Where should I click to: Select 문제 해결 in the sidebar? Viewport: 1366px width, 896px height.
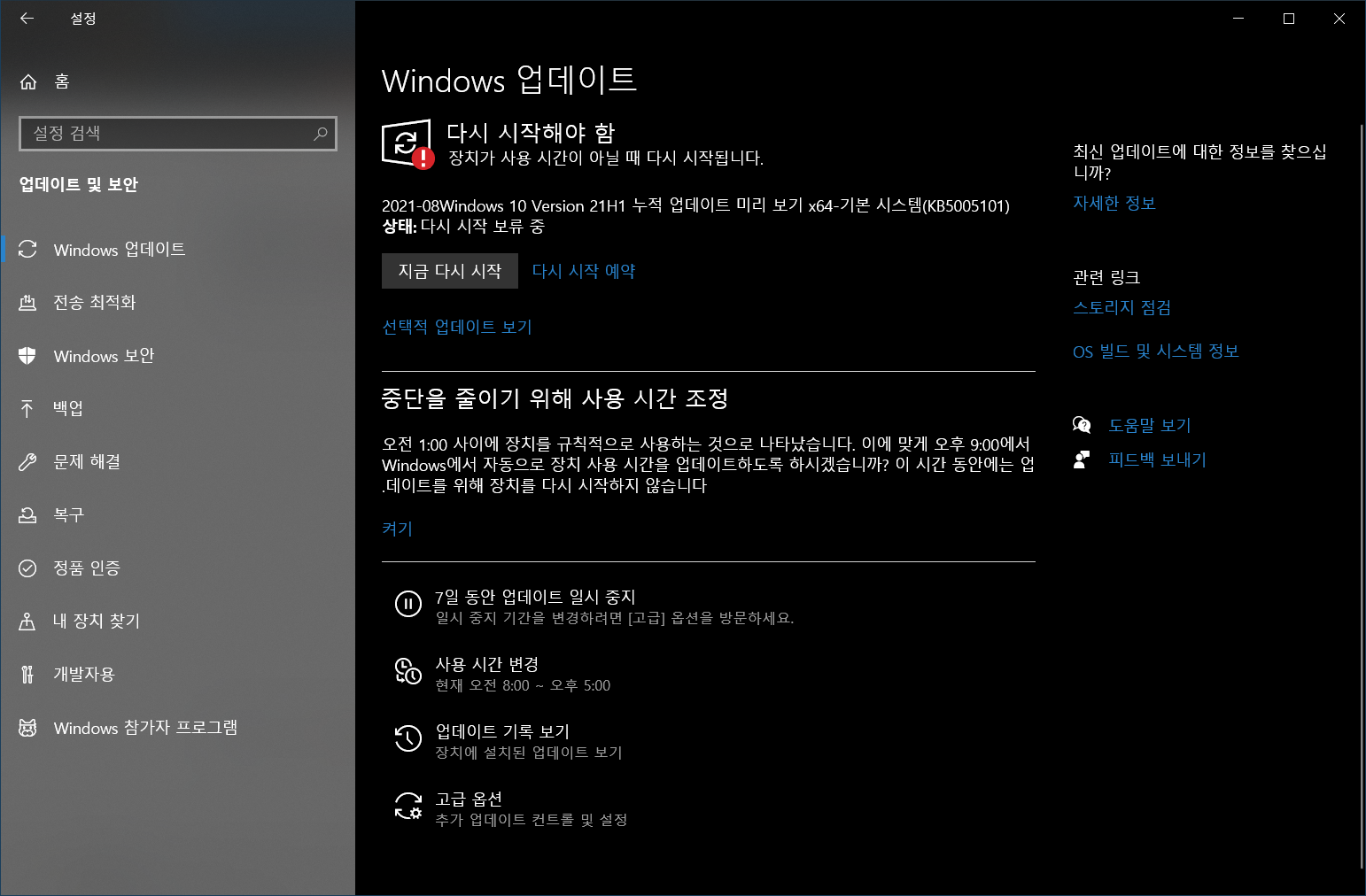(177, 462)
